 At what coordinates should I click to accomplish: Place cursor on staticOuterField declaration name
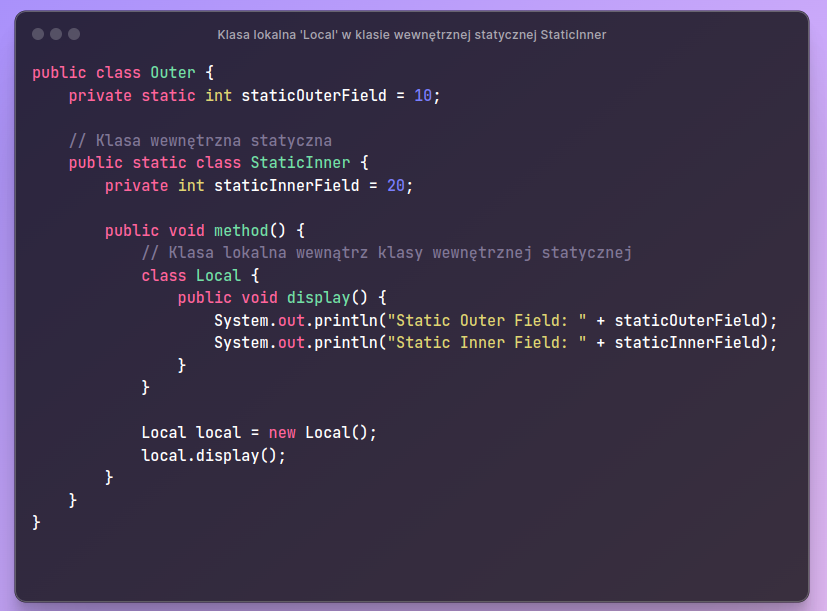coord(314,96)
